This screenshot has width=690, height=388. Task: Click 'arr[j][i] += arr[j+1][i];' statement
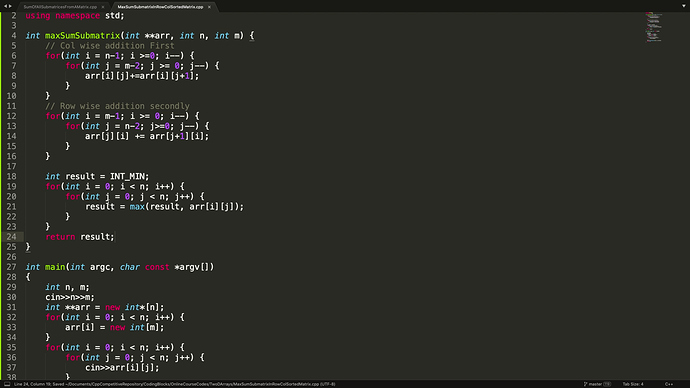(147, 136)
